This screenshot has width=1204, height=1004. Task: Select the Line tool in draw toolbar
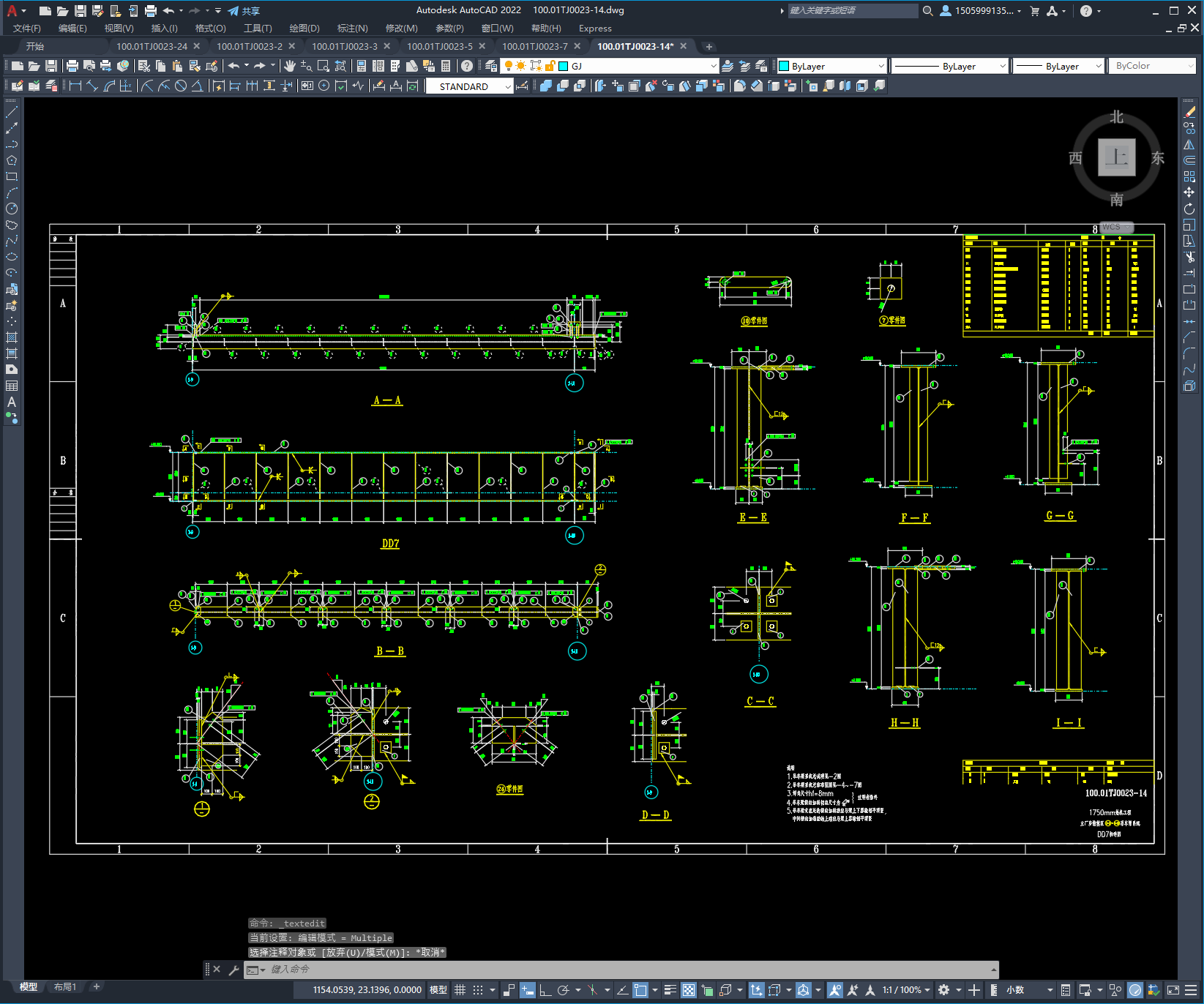[12, 113]
